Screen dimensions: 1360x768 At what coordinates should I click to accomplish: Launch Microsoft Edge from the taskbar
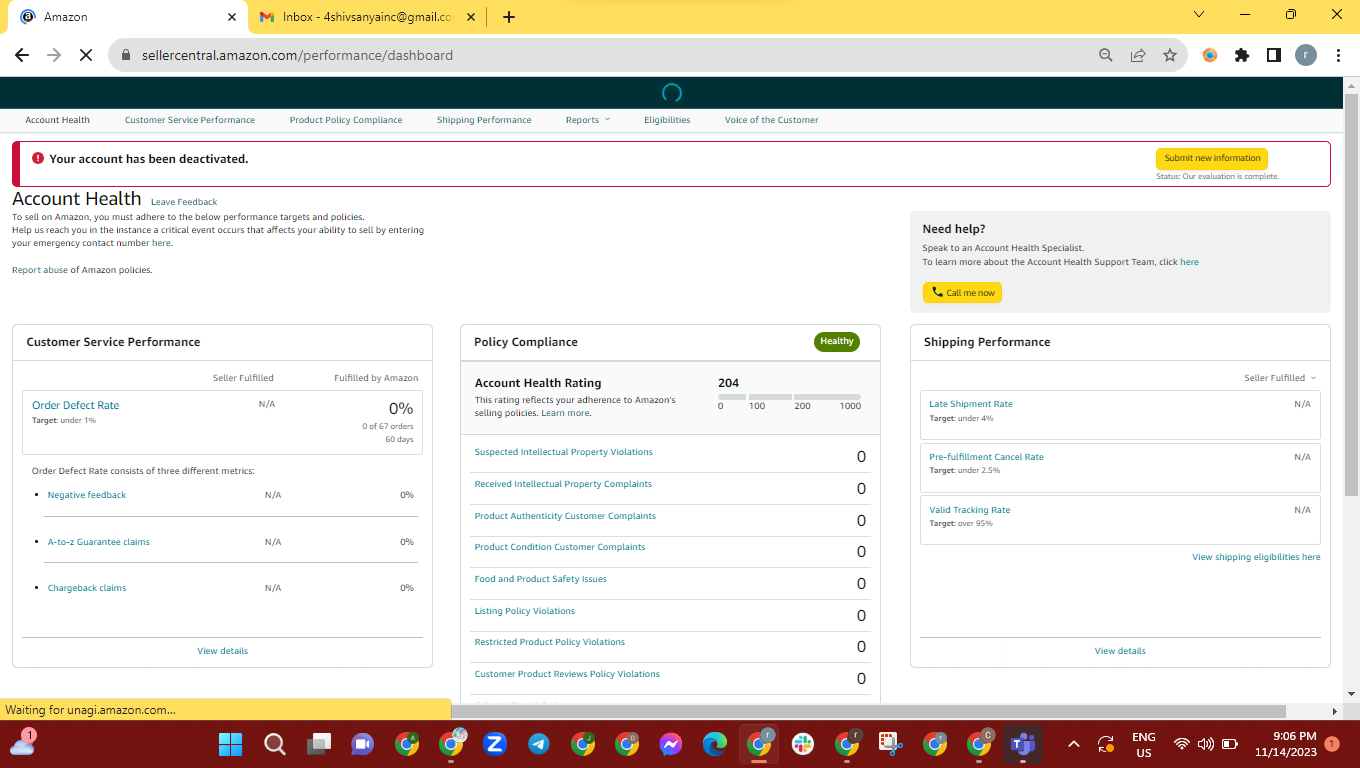click(x=714, y=744)
